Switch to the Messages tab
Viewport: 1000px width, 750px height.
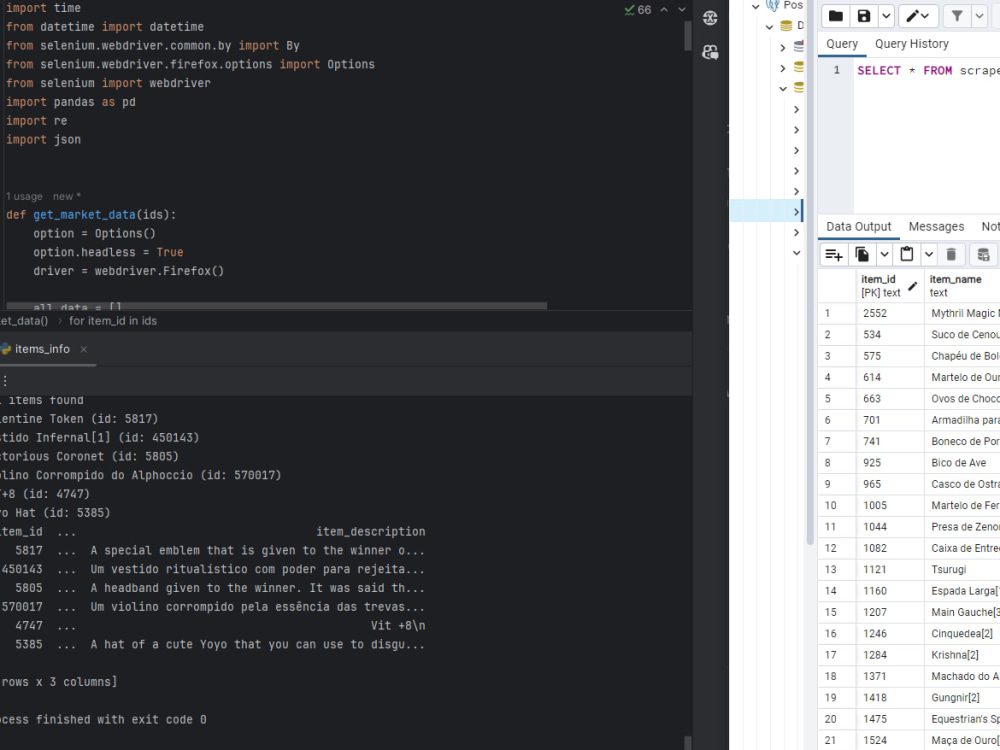(x=936, y=226)
